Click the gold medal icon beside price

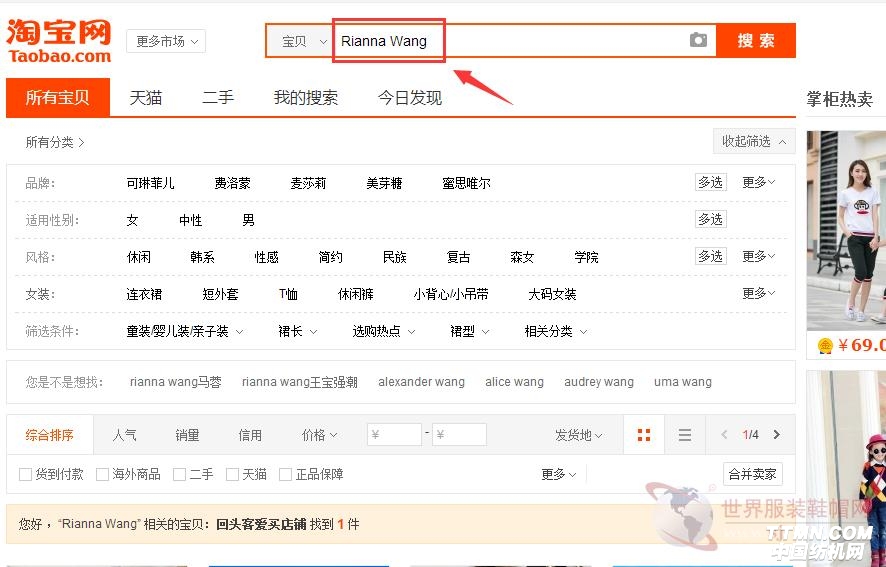pos(825,346)
